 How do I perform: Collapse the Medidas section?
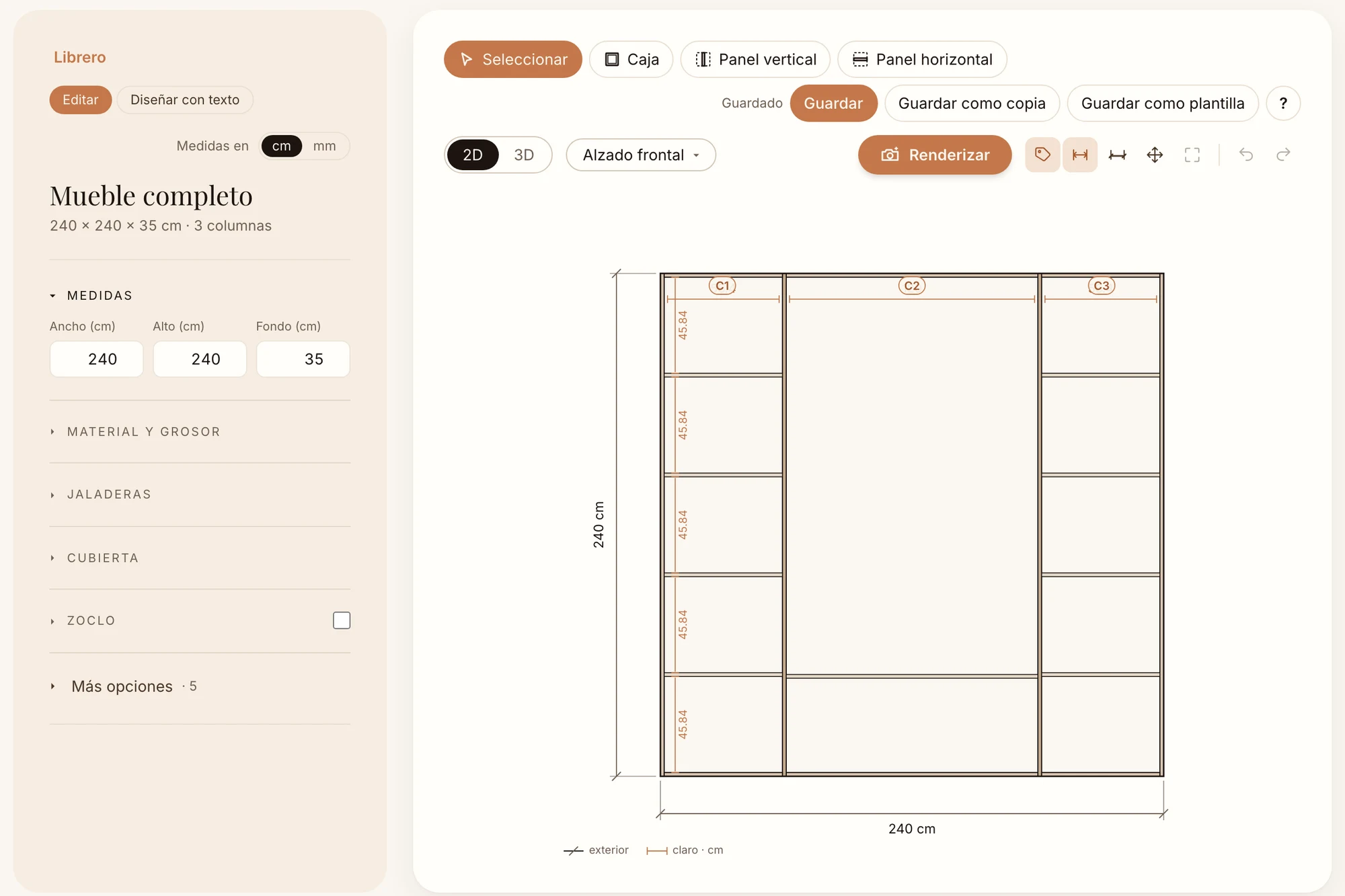click(x=91, y=296)
